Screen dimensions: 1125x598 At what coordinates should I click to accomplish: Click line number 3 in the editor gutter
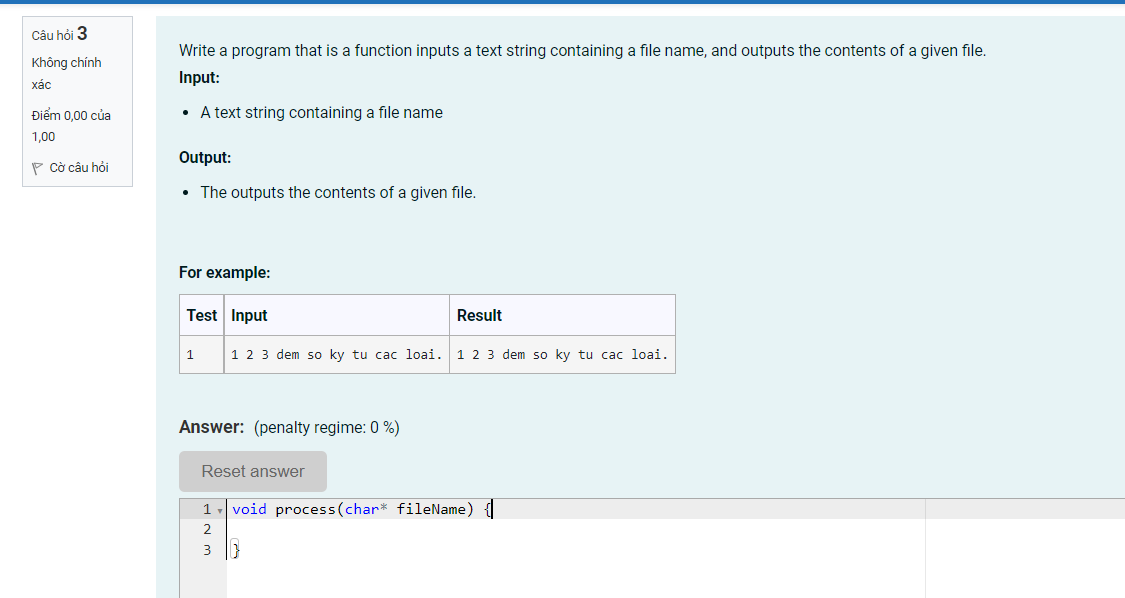(207, 549)
